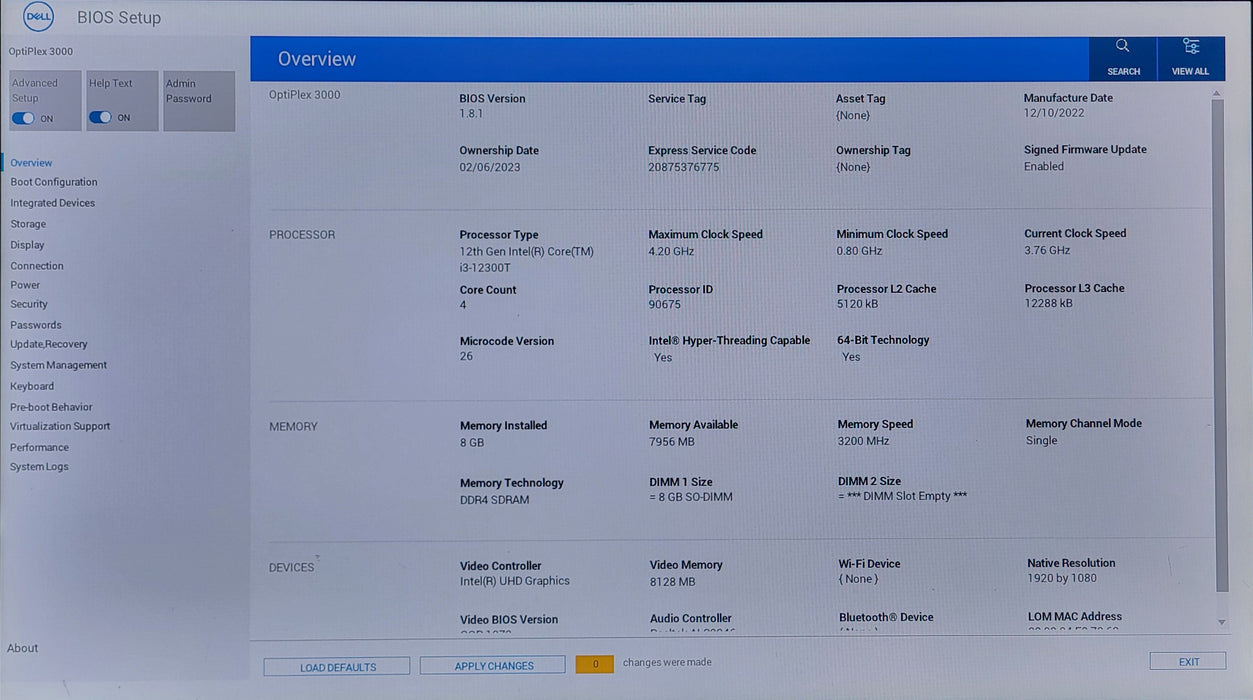Open the Storage section
Screen dimensions: 1253x700
click(x=28, y=224)
